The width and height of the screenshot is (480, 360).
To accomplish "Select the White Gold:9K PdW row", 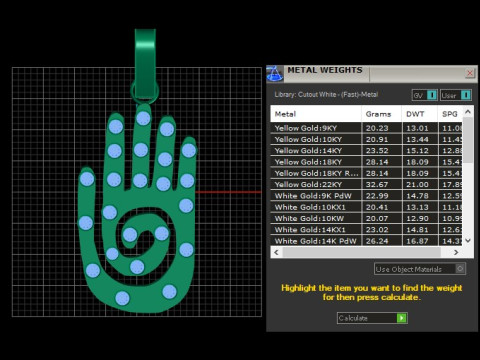I will (x=366, y=196).
